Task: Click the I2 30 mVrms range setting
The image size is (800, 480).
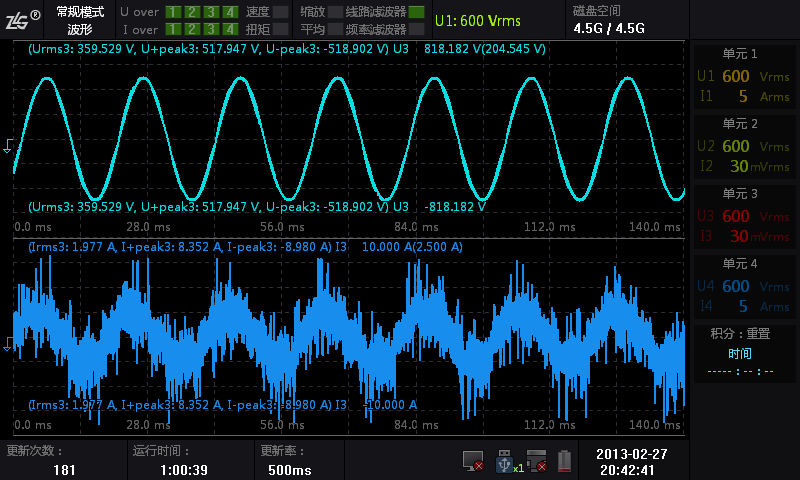Action: [743, 166]
